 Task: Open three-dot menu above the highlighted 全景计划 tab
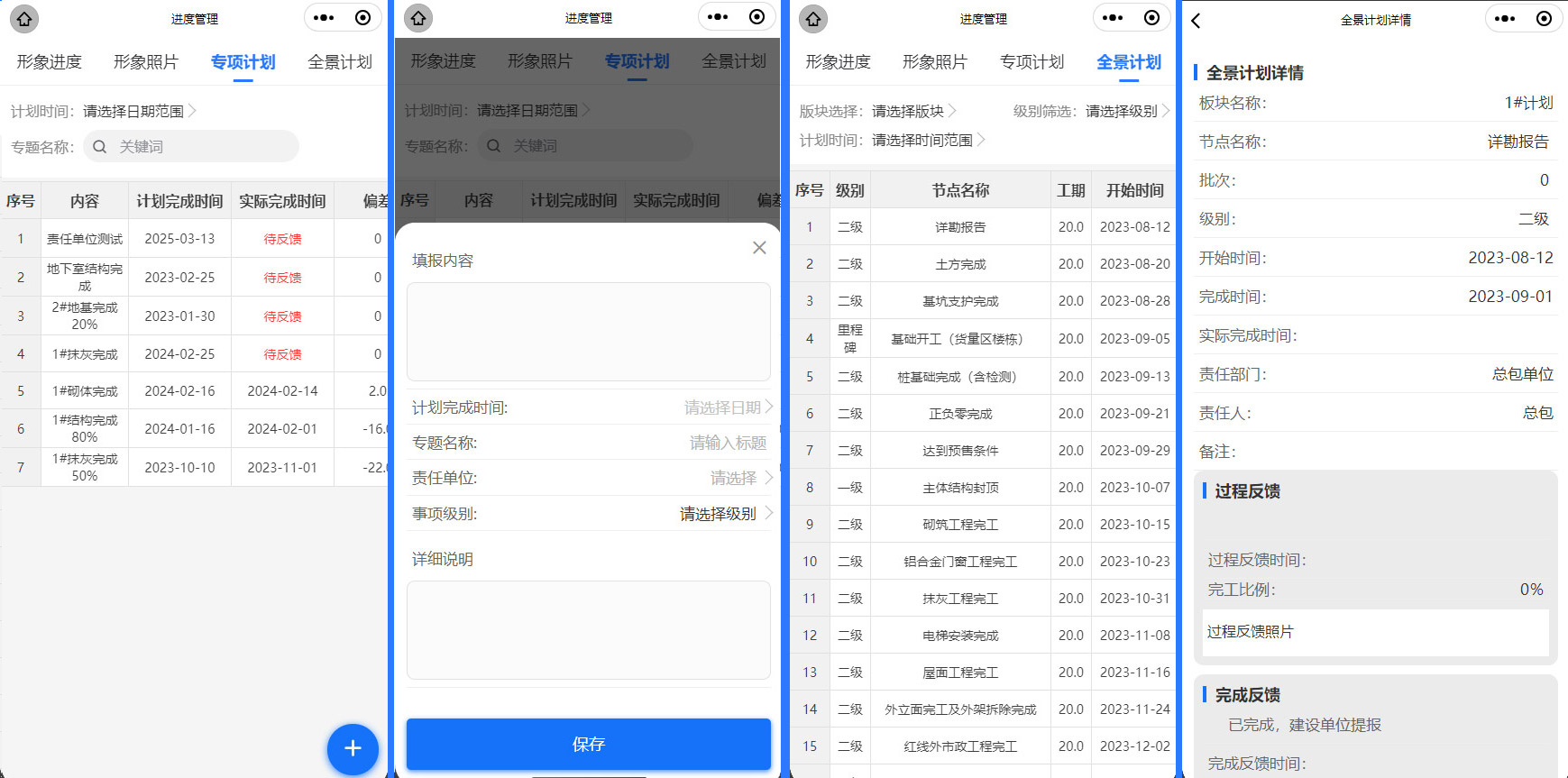click(x=1113, y=18)
